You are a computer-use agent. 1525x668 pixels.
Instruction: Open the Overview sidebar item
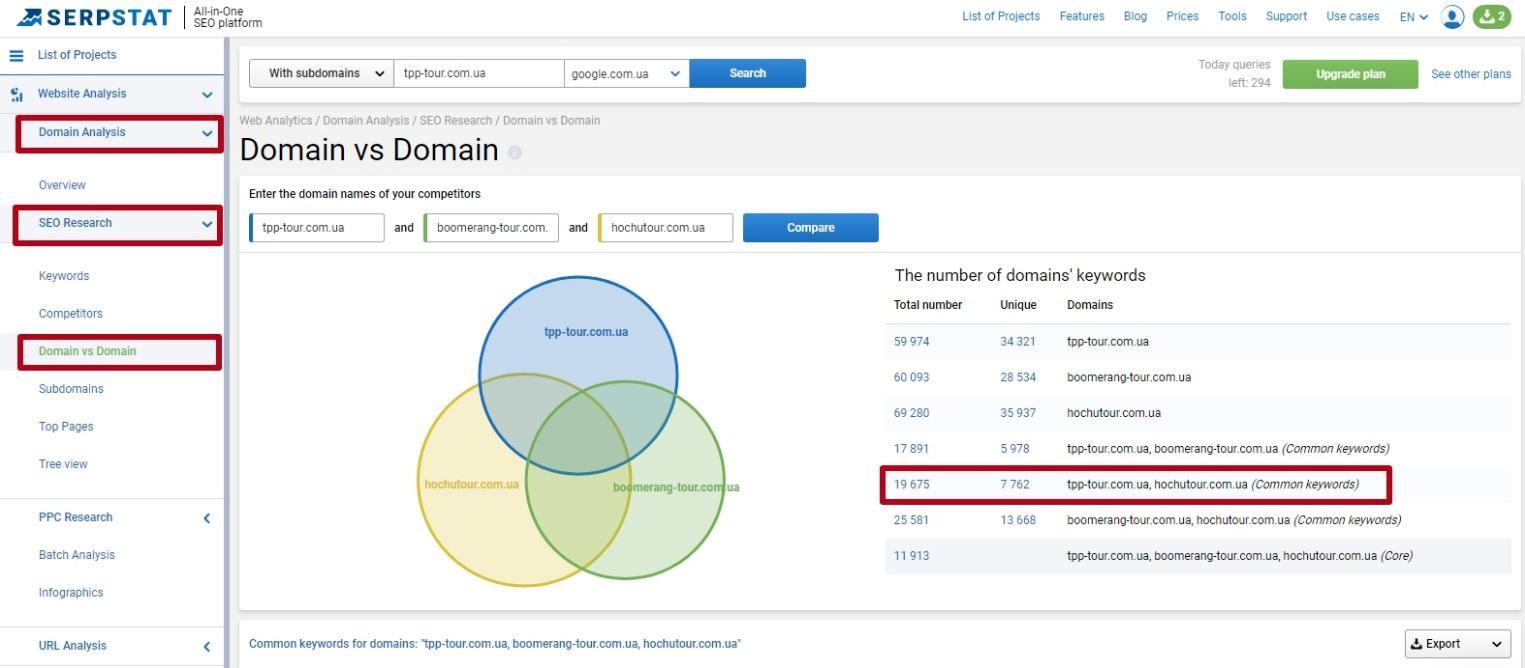click(62, 186)
